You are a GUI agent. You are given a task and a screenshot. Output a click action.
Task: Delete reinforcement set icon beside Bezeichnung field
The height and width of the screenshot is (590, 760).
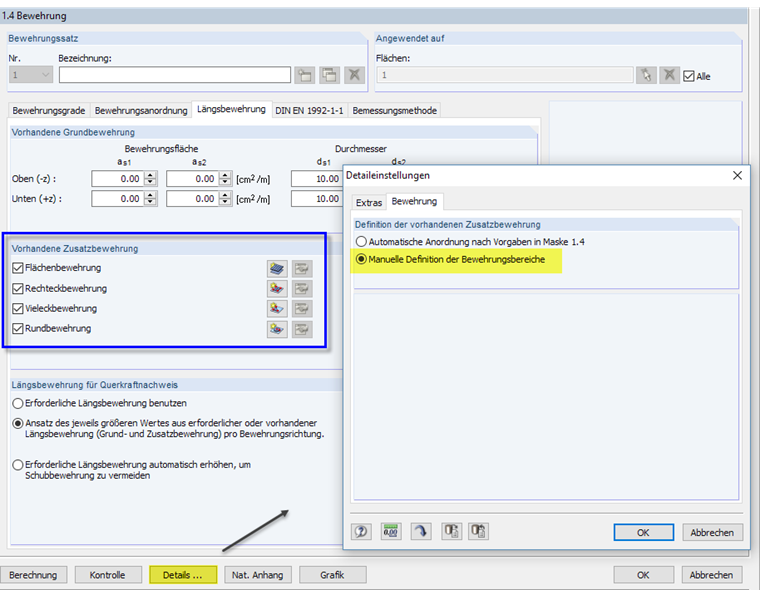click(354, 75)
